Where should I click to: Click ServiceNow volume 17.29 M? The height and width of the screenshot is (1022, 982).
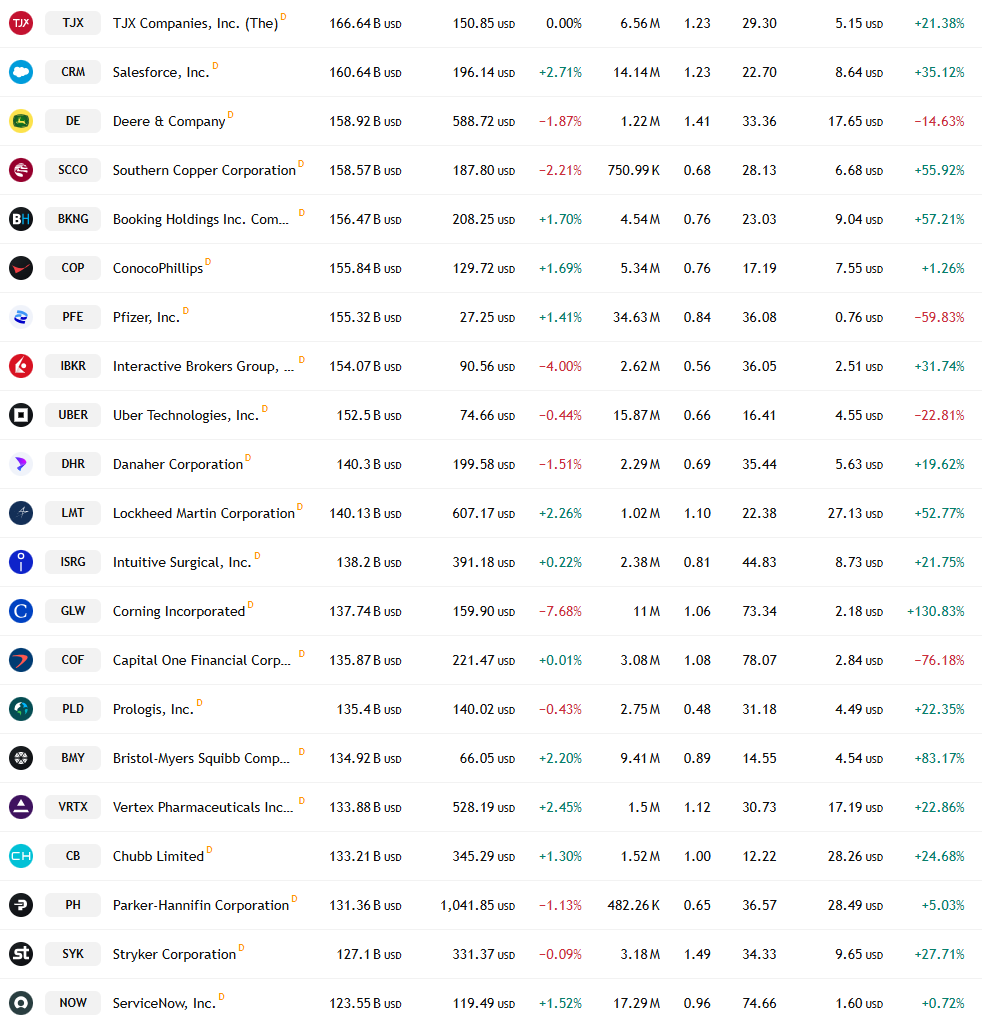point(636,1003)
